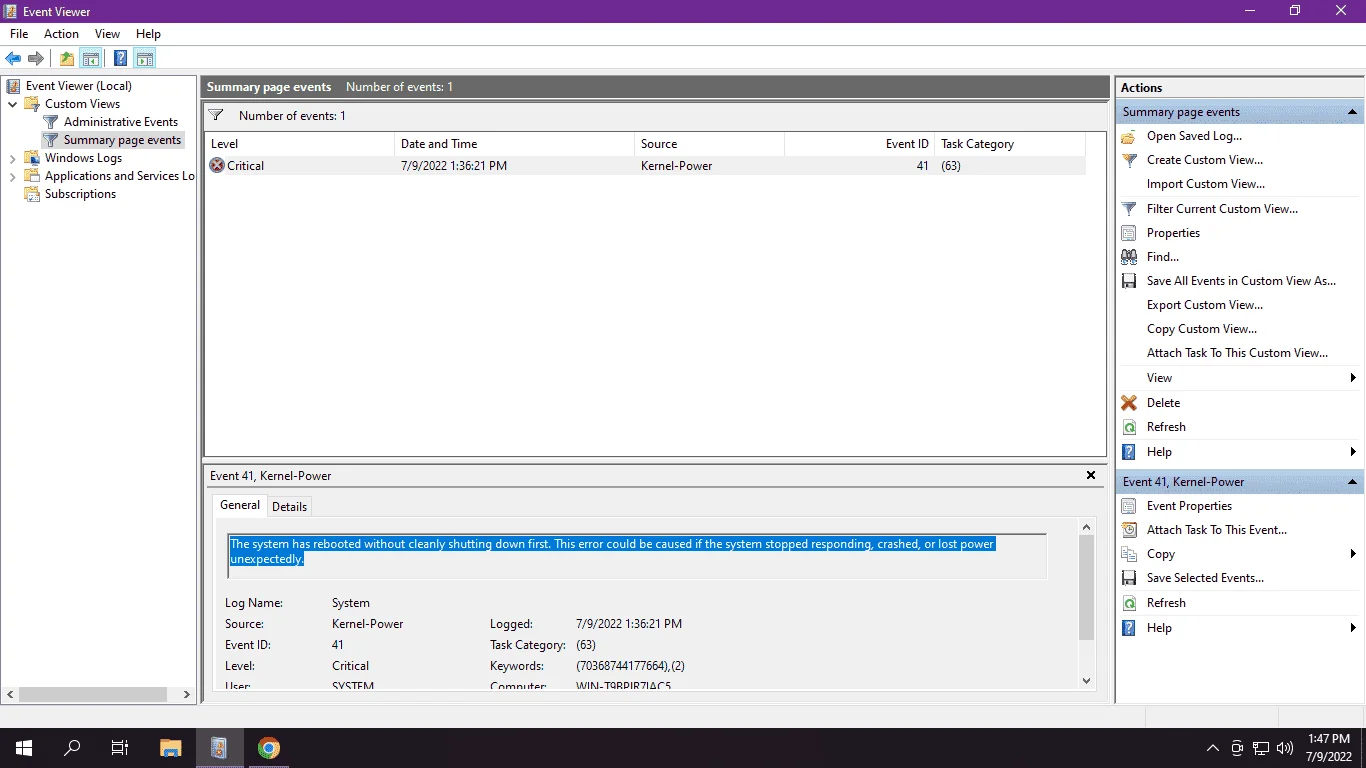1366x768 pixels.
Task: Click Save All Events in Custom View As
Action: coord(1241,281)
